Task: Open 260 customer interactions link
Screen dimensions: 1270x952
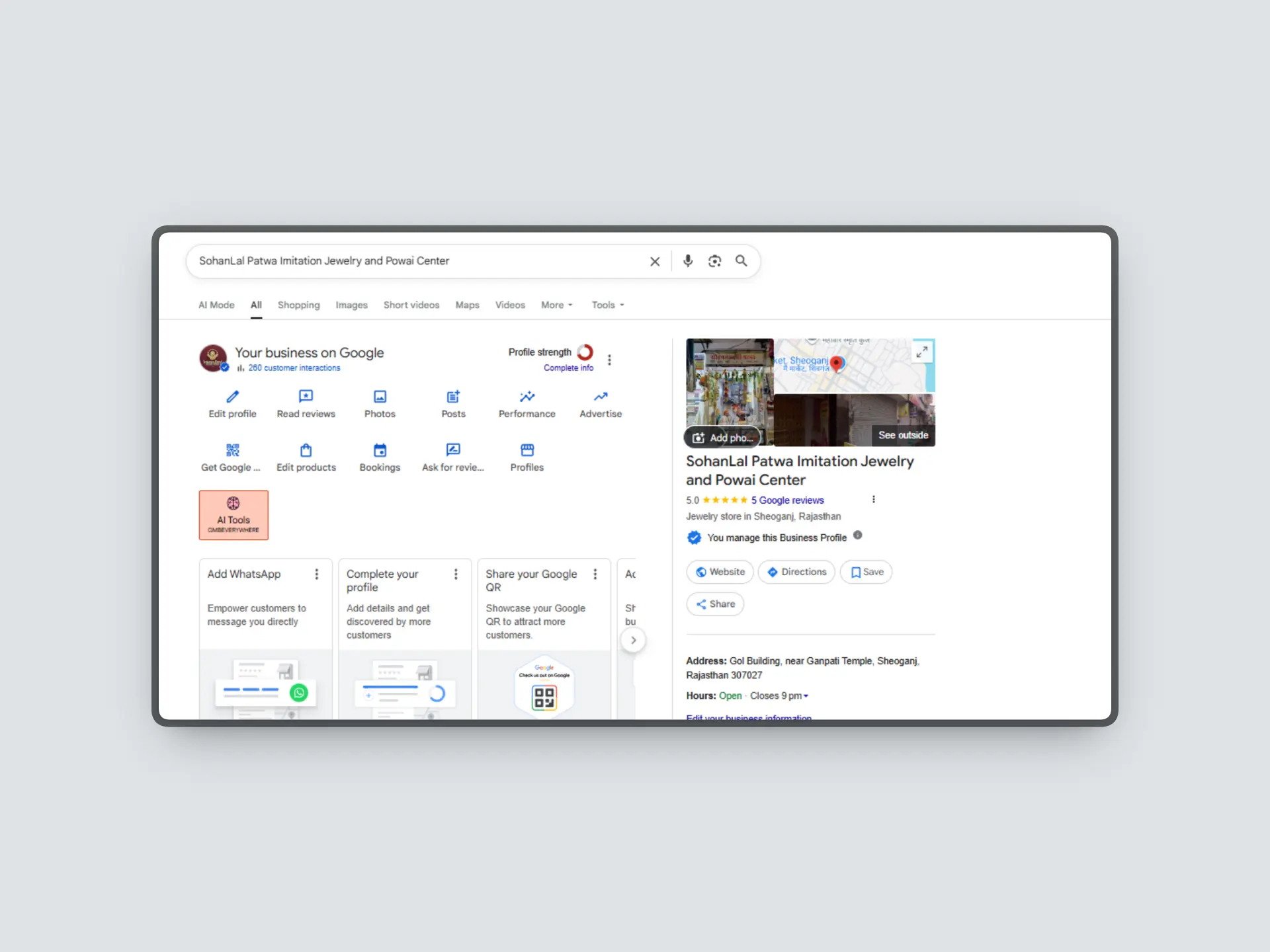Action: pos(294,368)
